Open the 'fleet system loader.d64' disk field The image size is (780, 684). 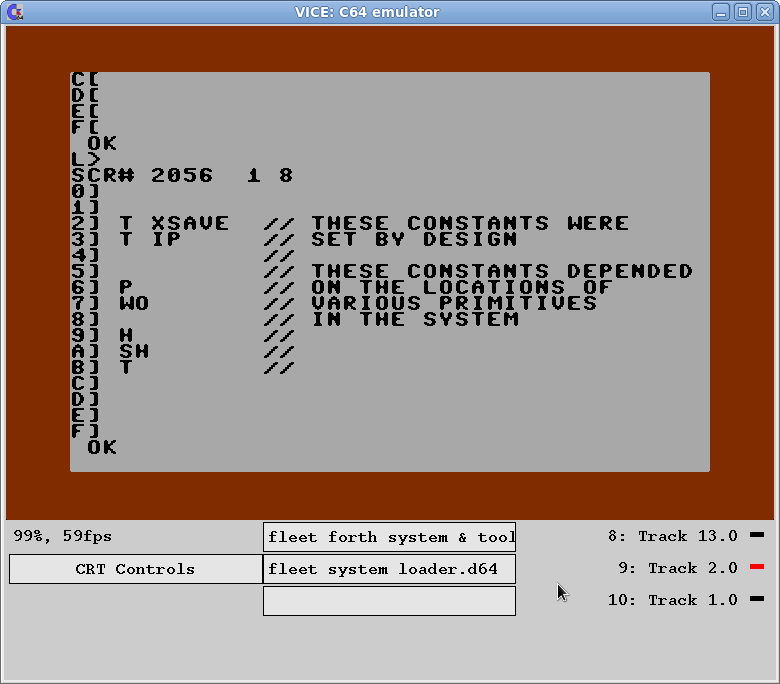tap(389, 569)
